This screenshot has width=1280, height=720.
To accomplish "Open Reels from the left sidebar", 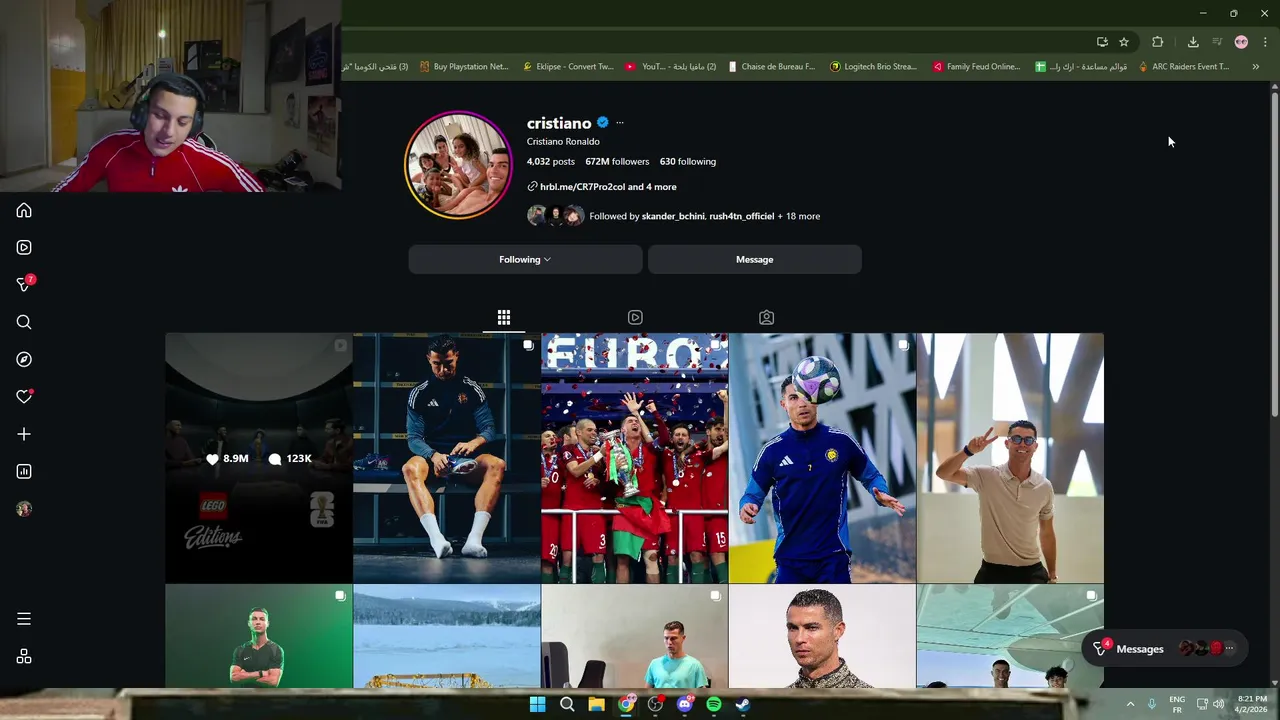I will 24,247.
